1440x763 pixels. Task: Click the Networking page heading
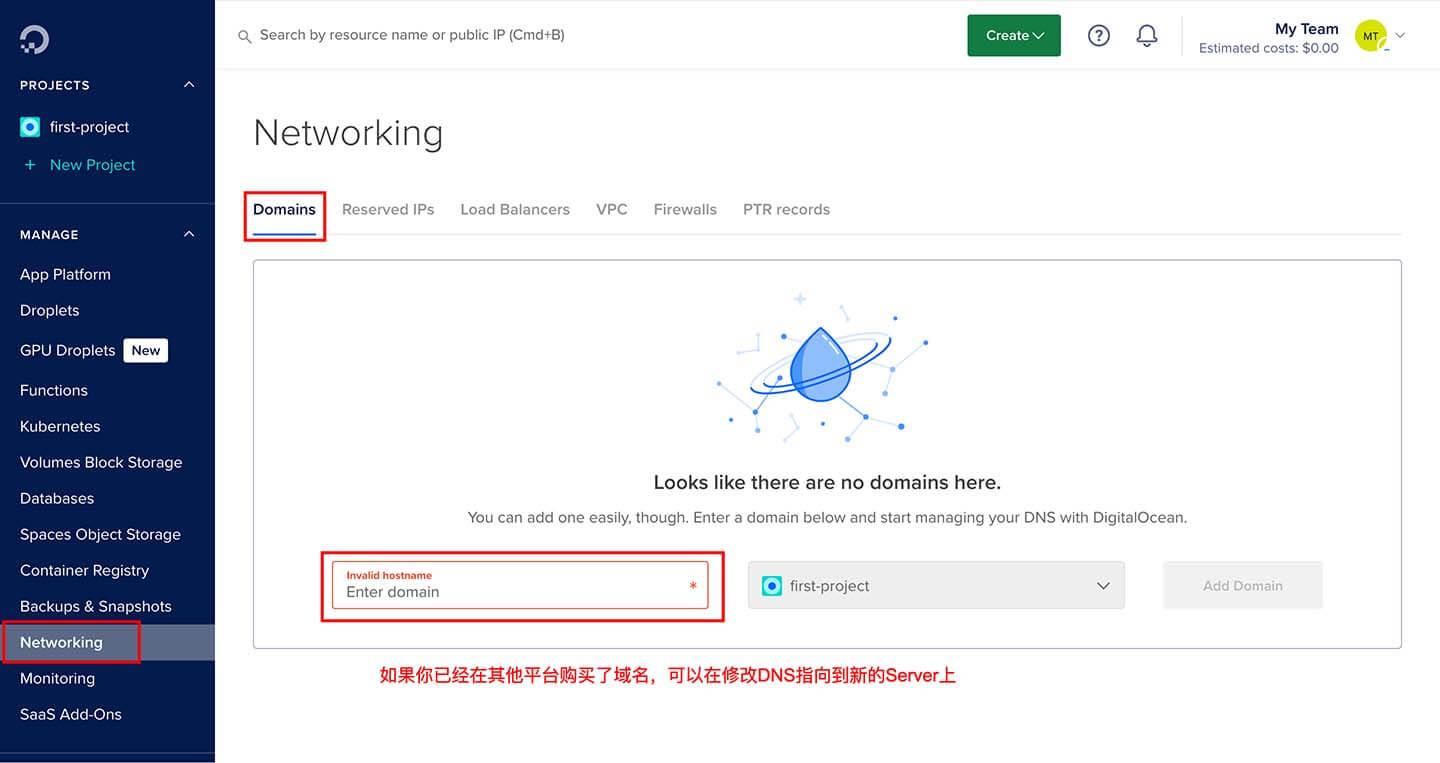point(348,133)
